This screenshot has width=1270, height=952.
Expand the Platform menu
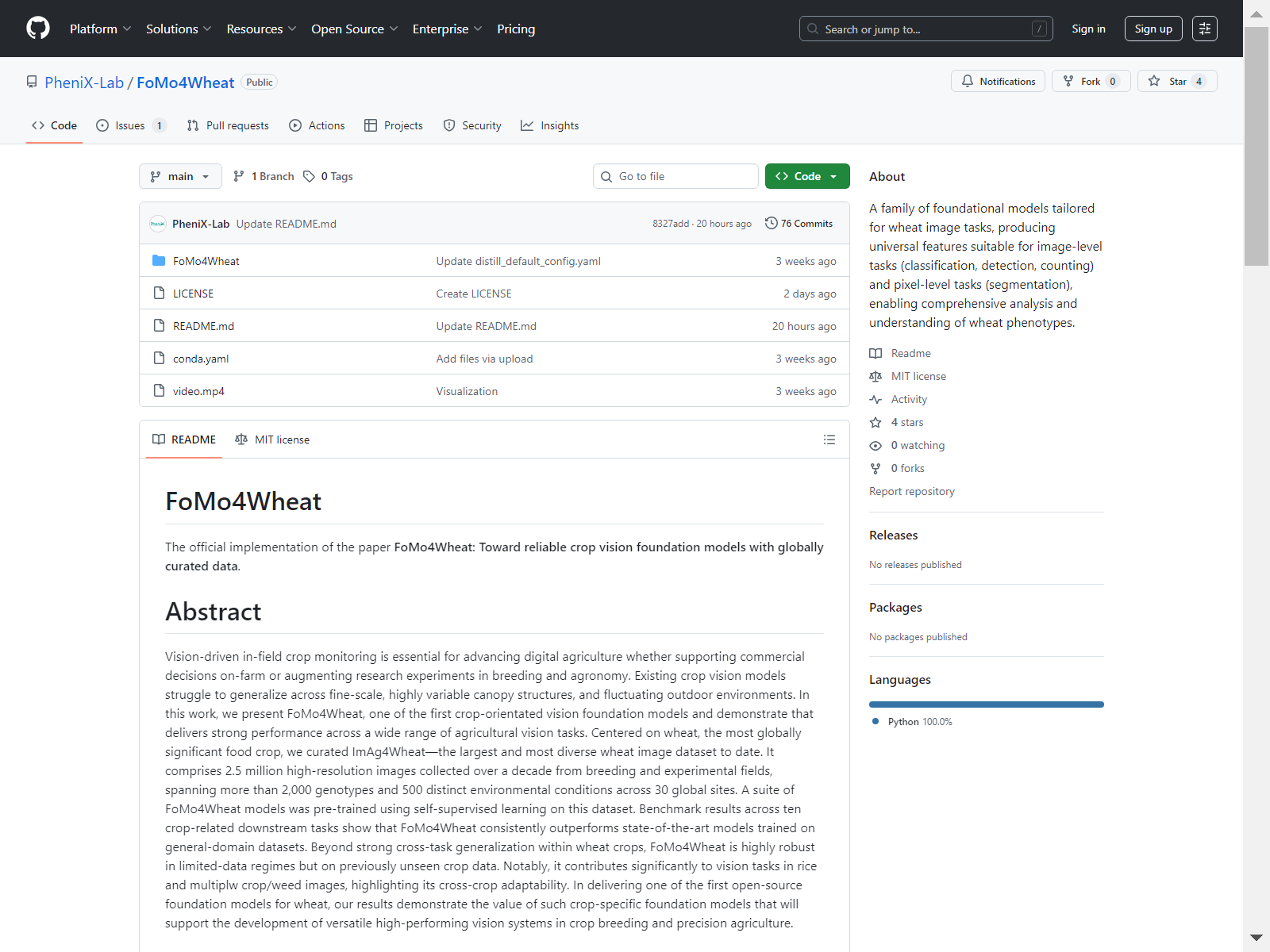pyautogui.click(x=100, y=29)
